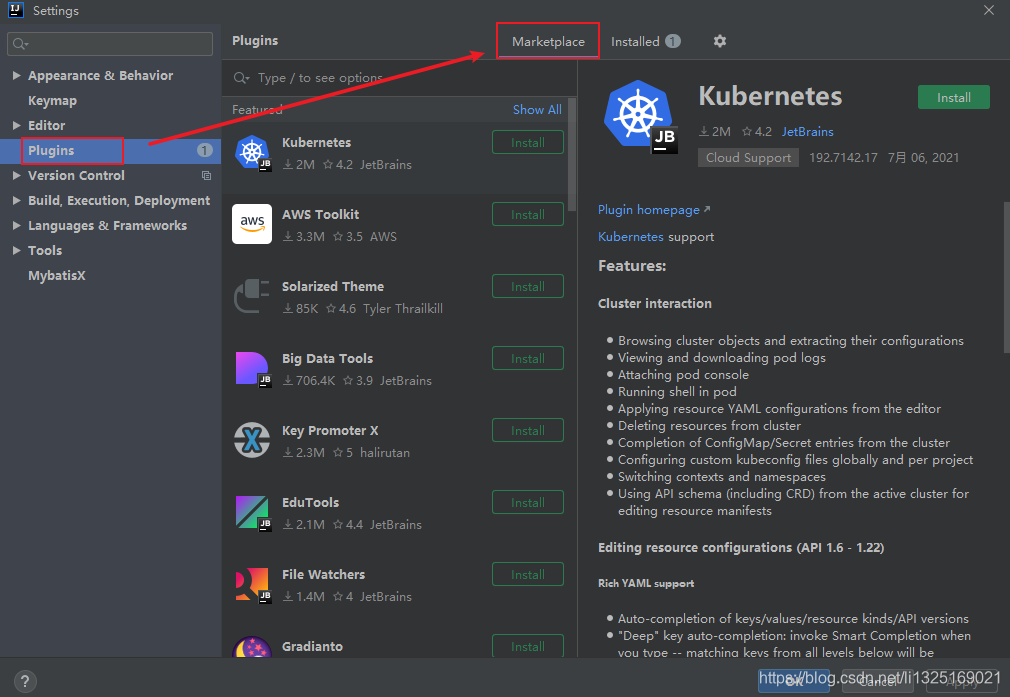Viewport: 1010px width, 697px height.
Task: Switch to the Marketplace tab
Action: pyautogui.click(x=548, y=41)
